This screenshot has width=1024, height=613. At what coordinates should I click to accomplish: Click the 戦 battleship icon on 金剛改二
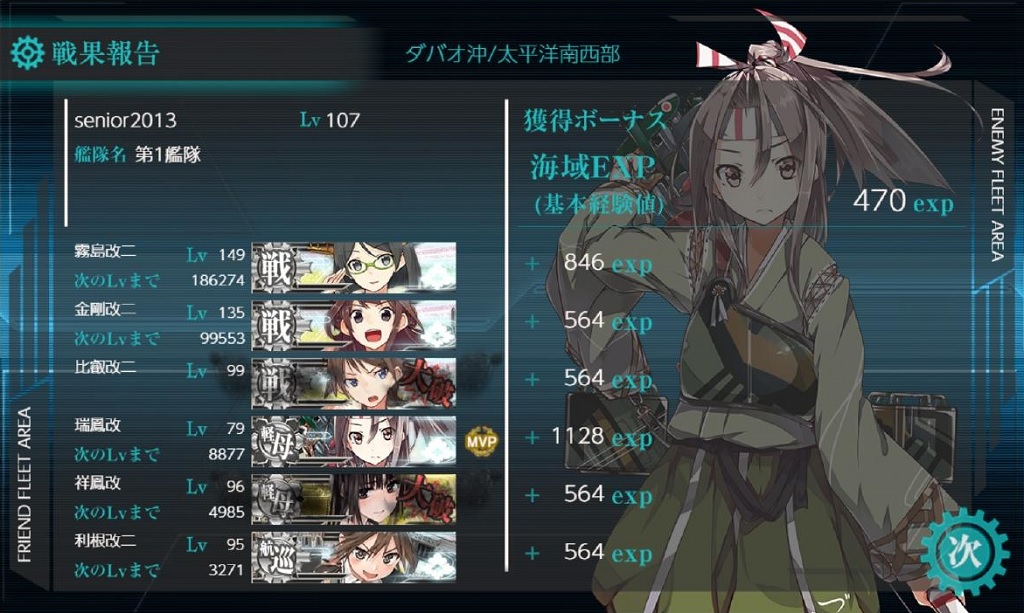[x=276, y=325]
